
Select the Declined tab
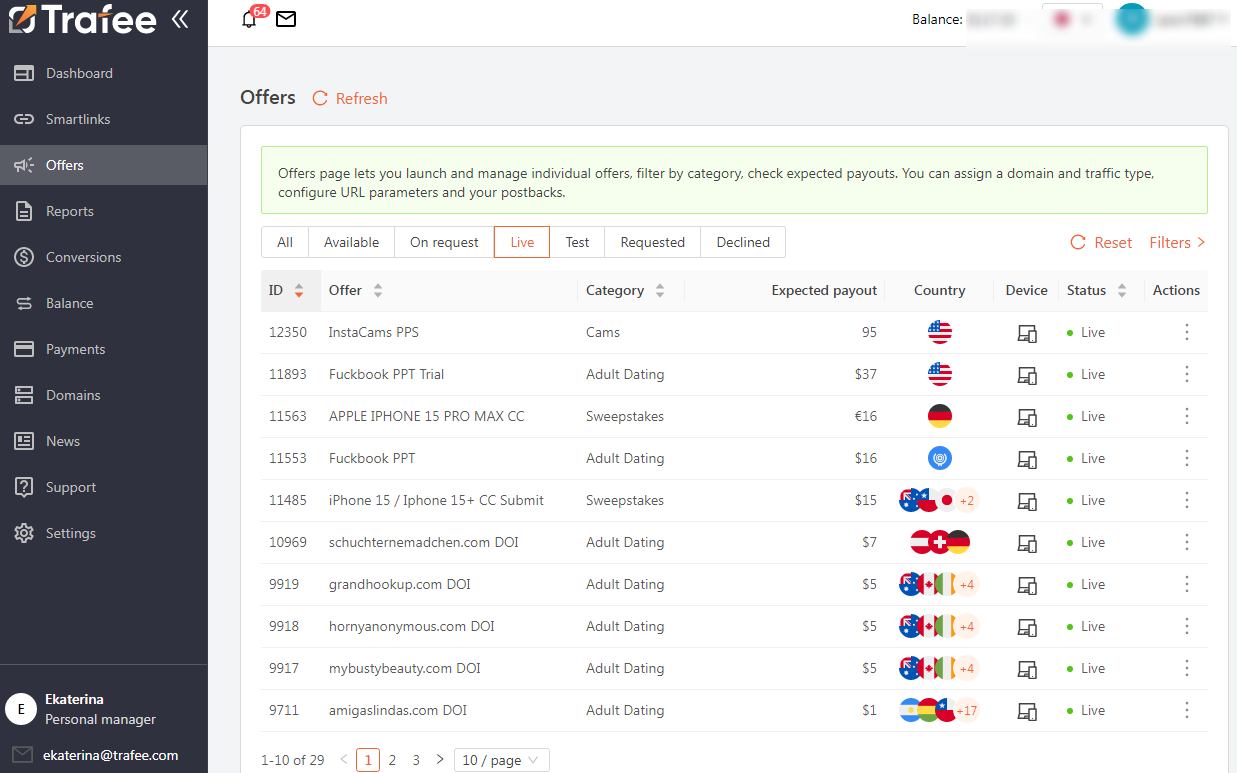click(743, 242)
